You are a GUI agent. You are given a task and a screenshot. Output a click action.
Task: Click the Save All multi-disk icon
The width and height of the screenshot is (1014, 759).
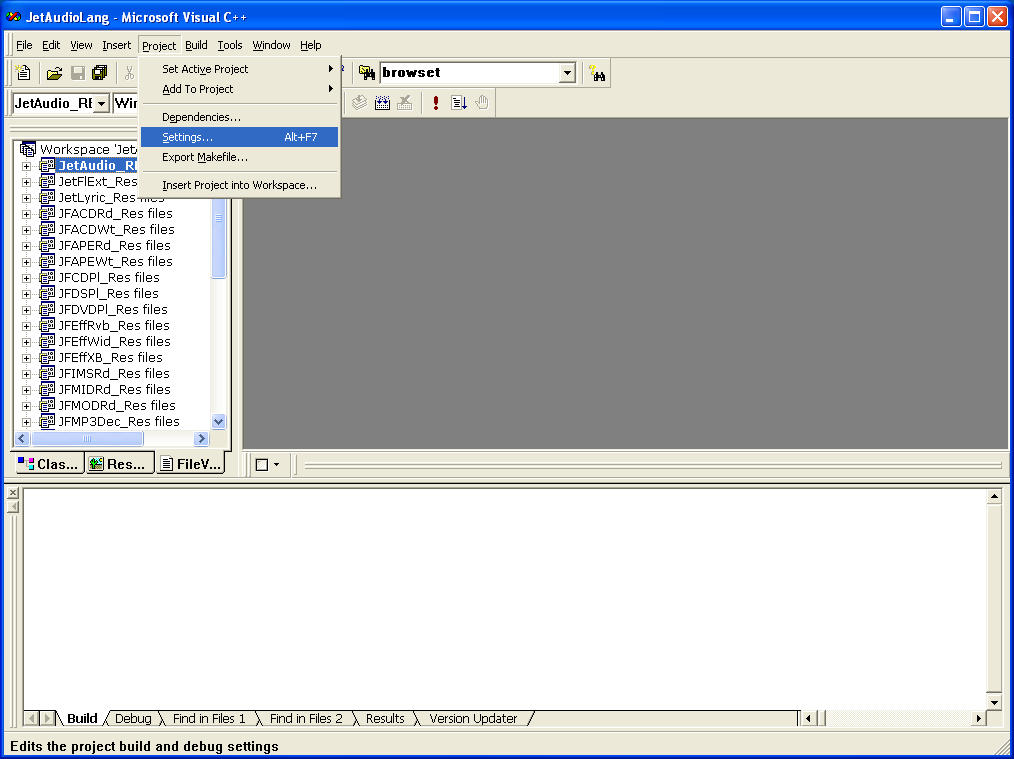pyautogui.click(x=100, y=73)
